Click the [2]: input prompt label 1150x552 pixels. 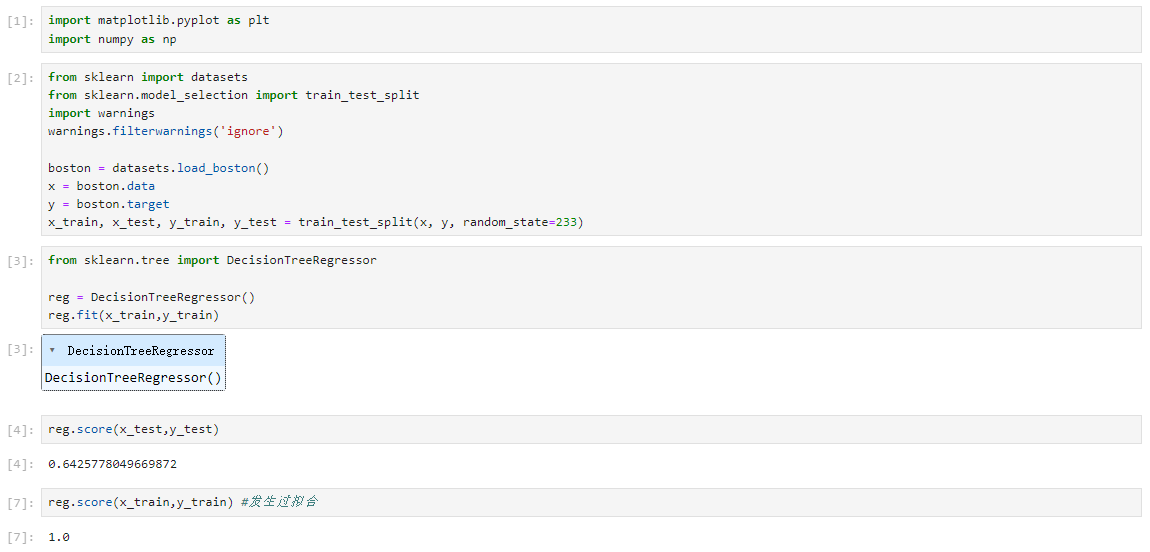tap(20, 78)
